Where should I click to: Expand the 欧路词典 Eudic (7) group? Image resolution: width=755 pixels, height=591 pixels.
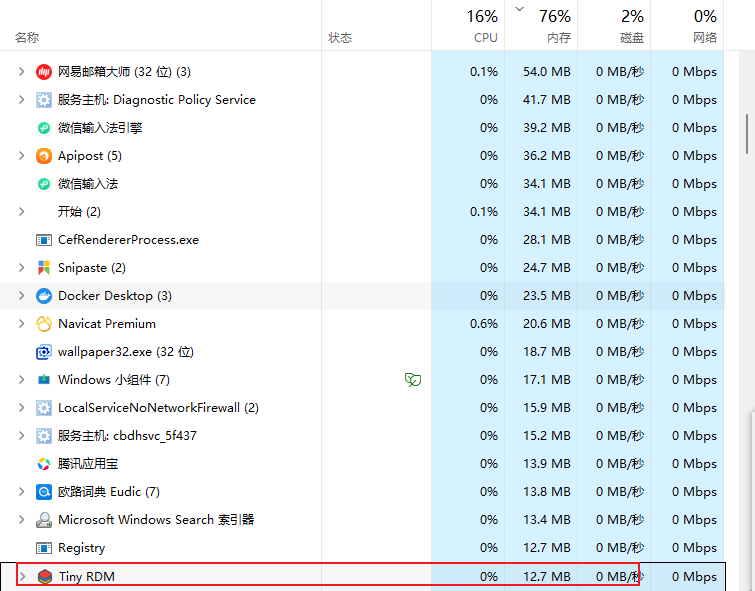coord(21,491)
